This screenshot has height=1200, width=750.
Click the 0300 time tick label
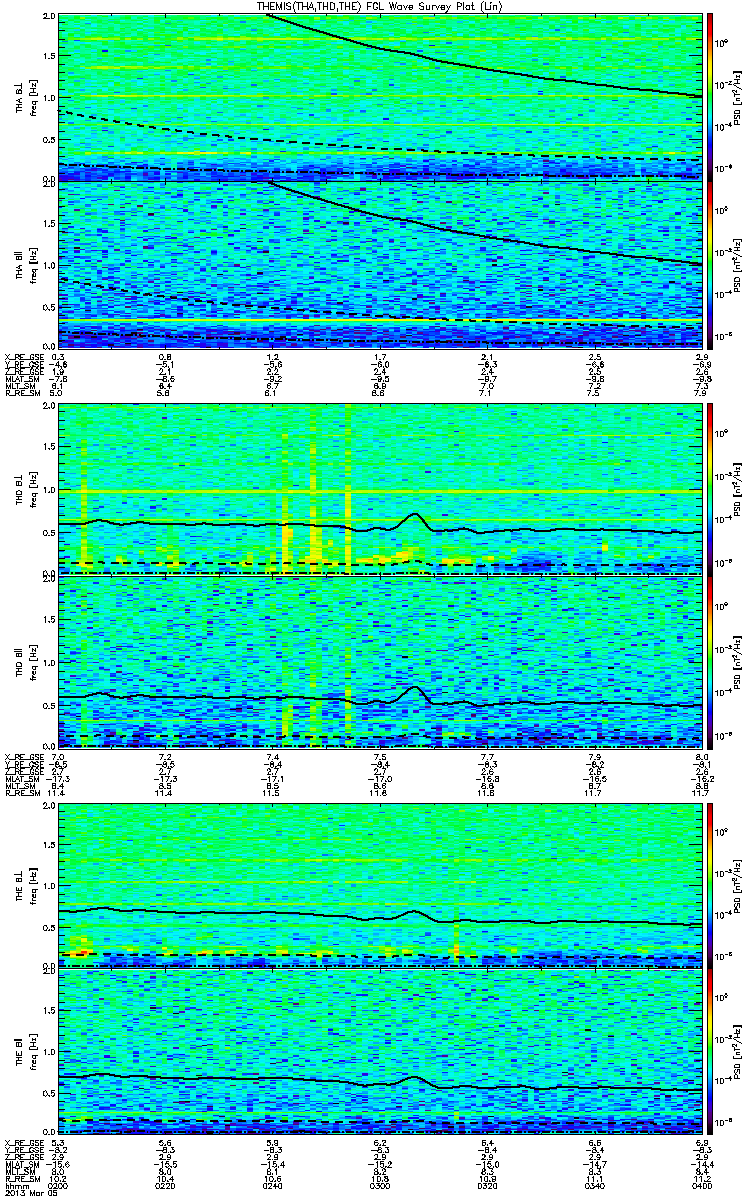380,1186
